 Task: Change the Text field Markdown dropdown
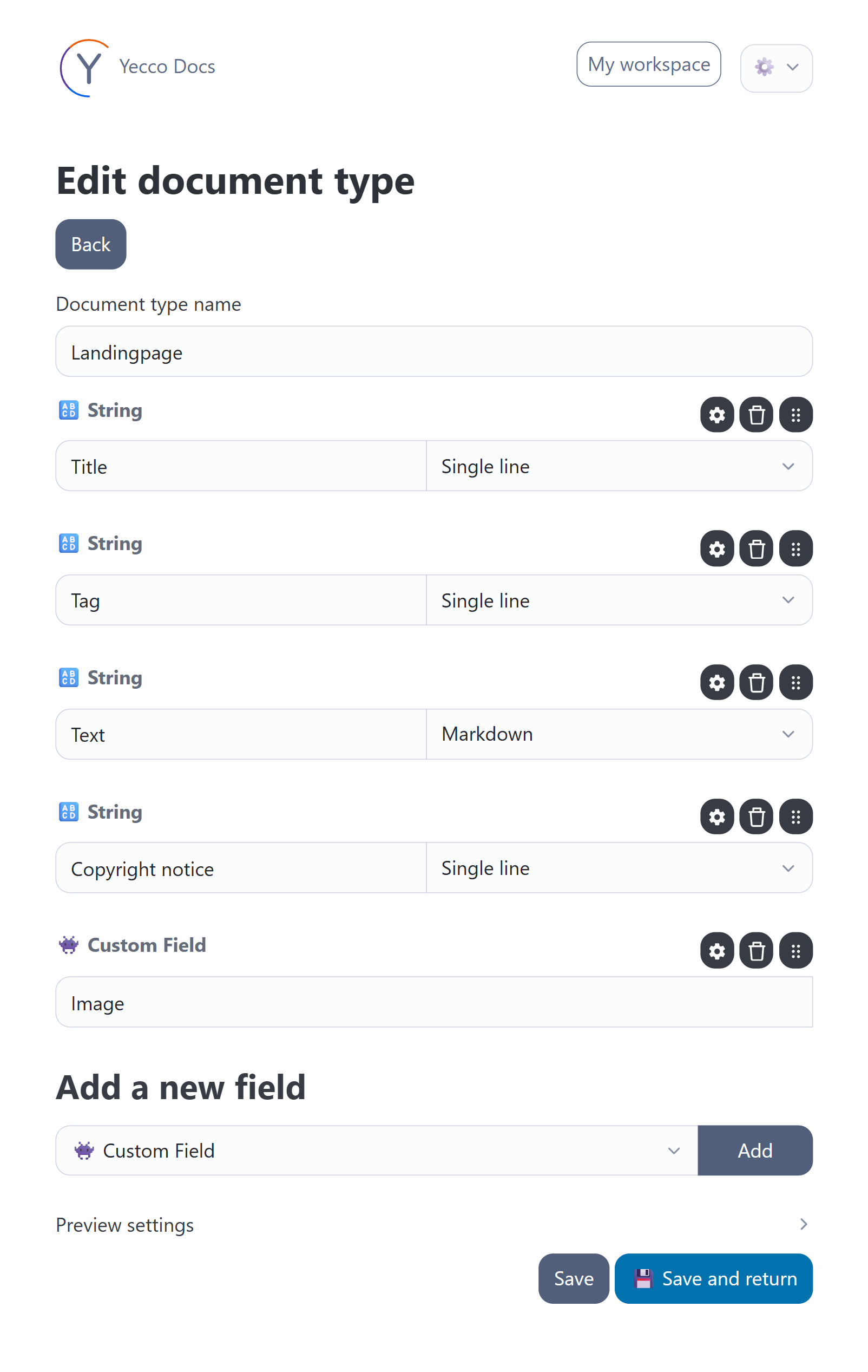coord(619,734)
